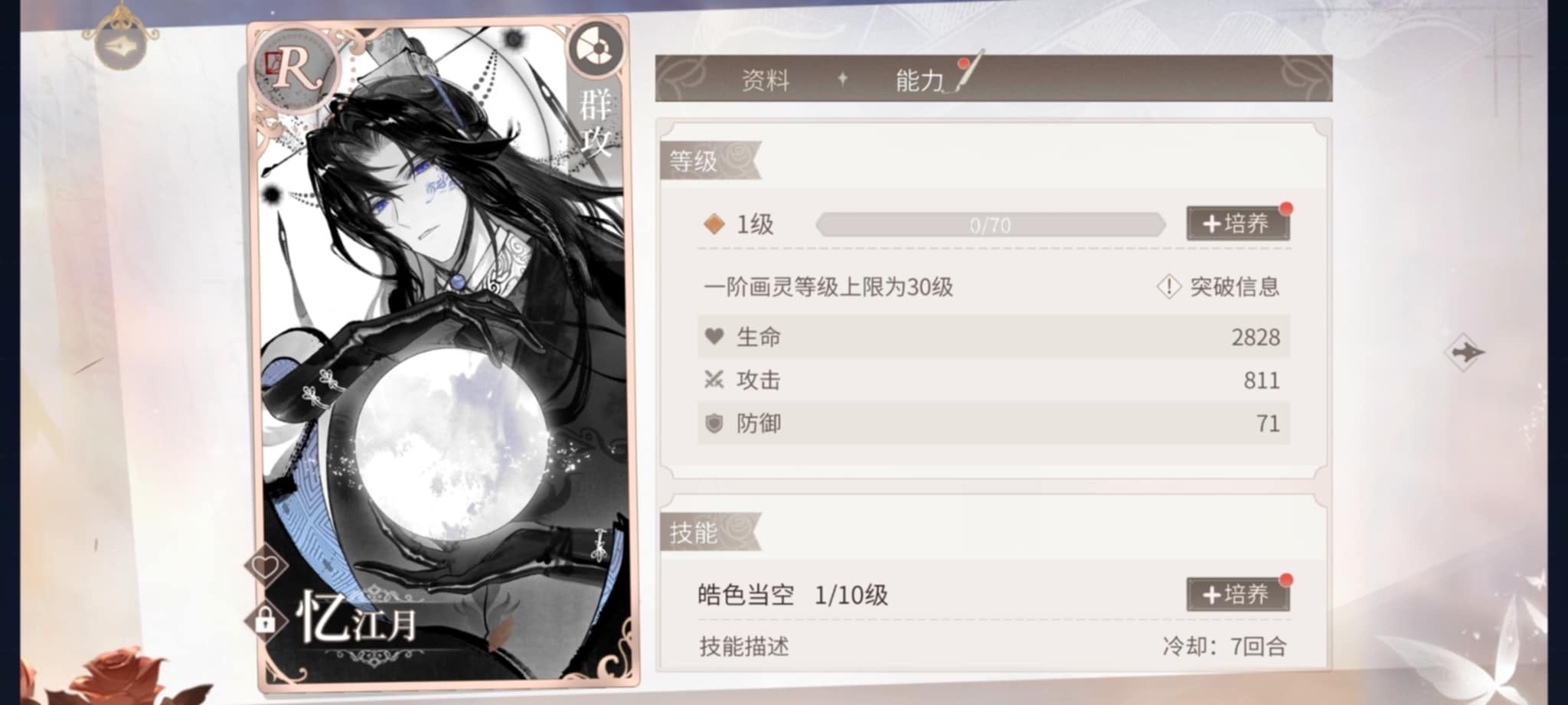Click the 培养 button for skill 皓色当空

[1237, 594]
